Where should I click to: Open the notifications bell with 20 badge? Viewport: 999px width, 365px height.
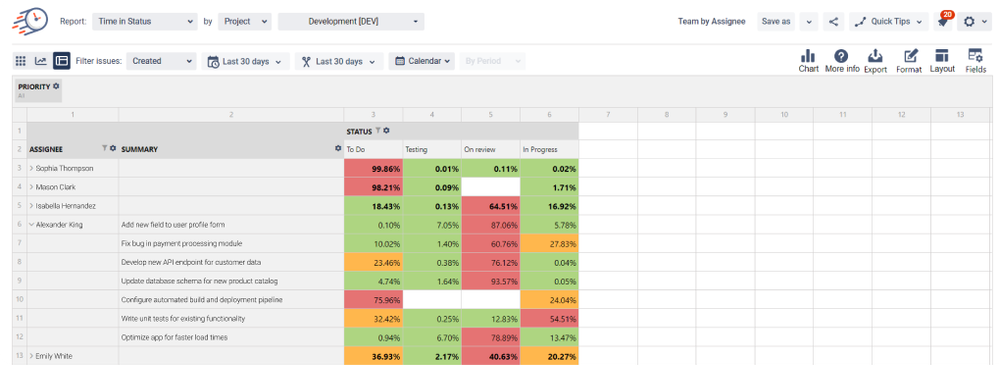coord(942,21)
